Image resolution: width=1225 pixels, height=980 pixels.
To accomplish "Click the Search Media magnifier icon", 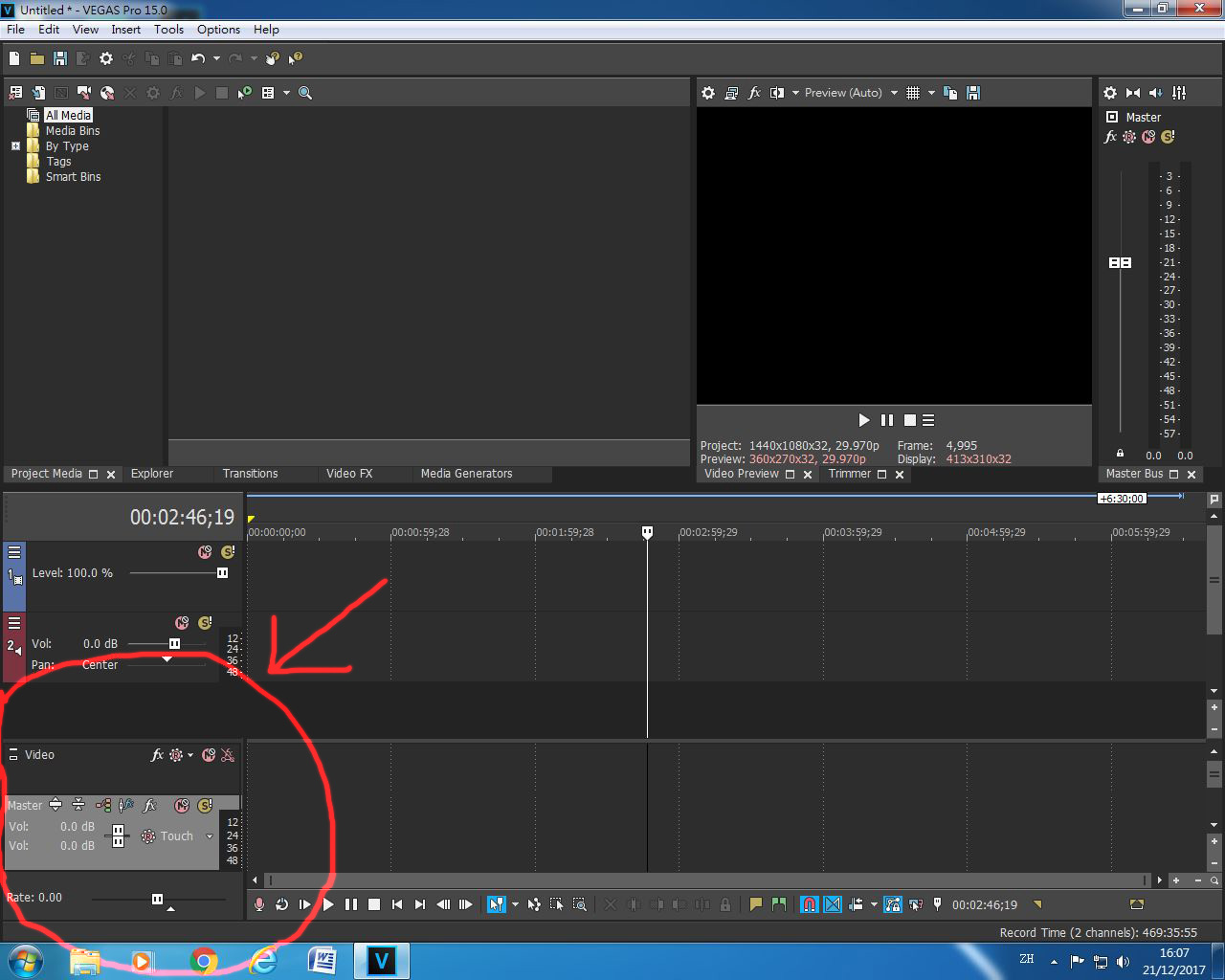I will point(305,93).
